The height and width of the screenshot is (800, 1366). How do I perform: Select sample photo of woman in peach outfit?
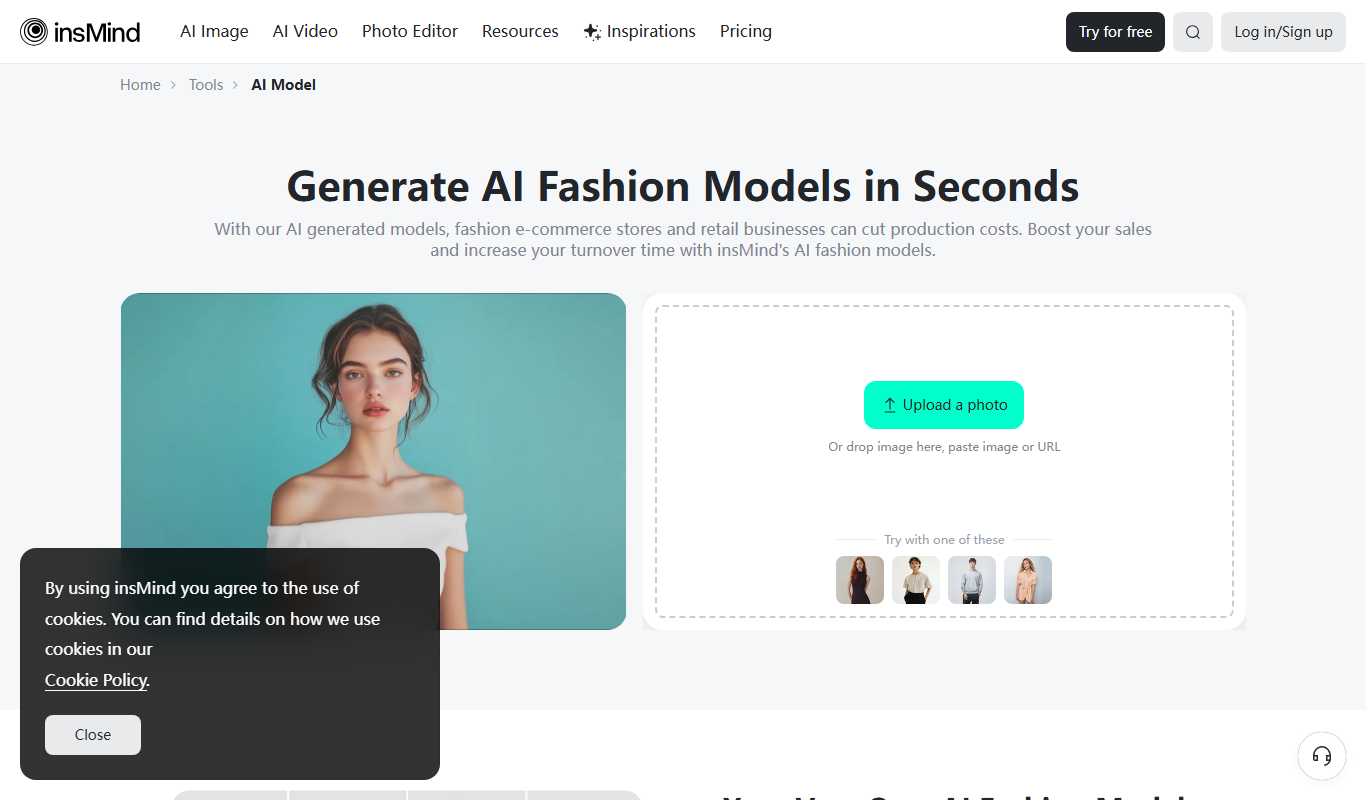1028,580
